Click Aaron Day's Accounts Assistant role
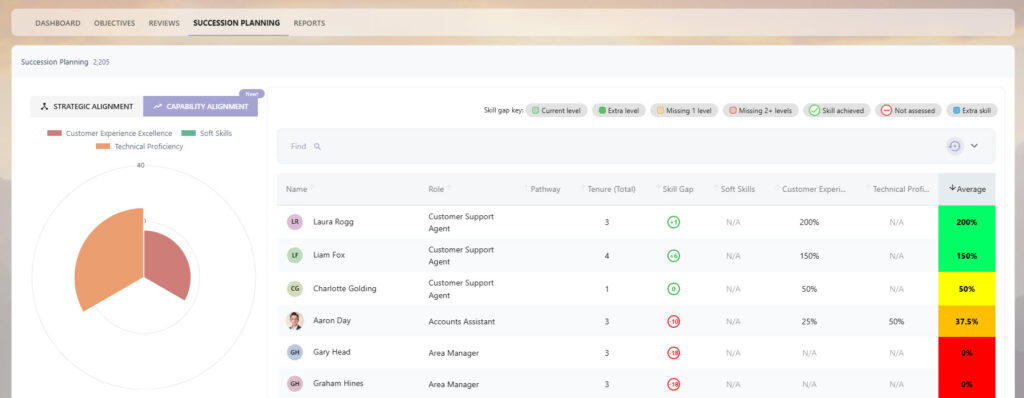The width and height of the screenshot is (1024, 398). point(462,322)
